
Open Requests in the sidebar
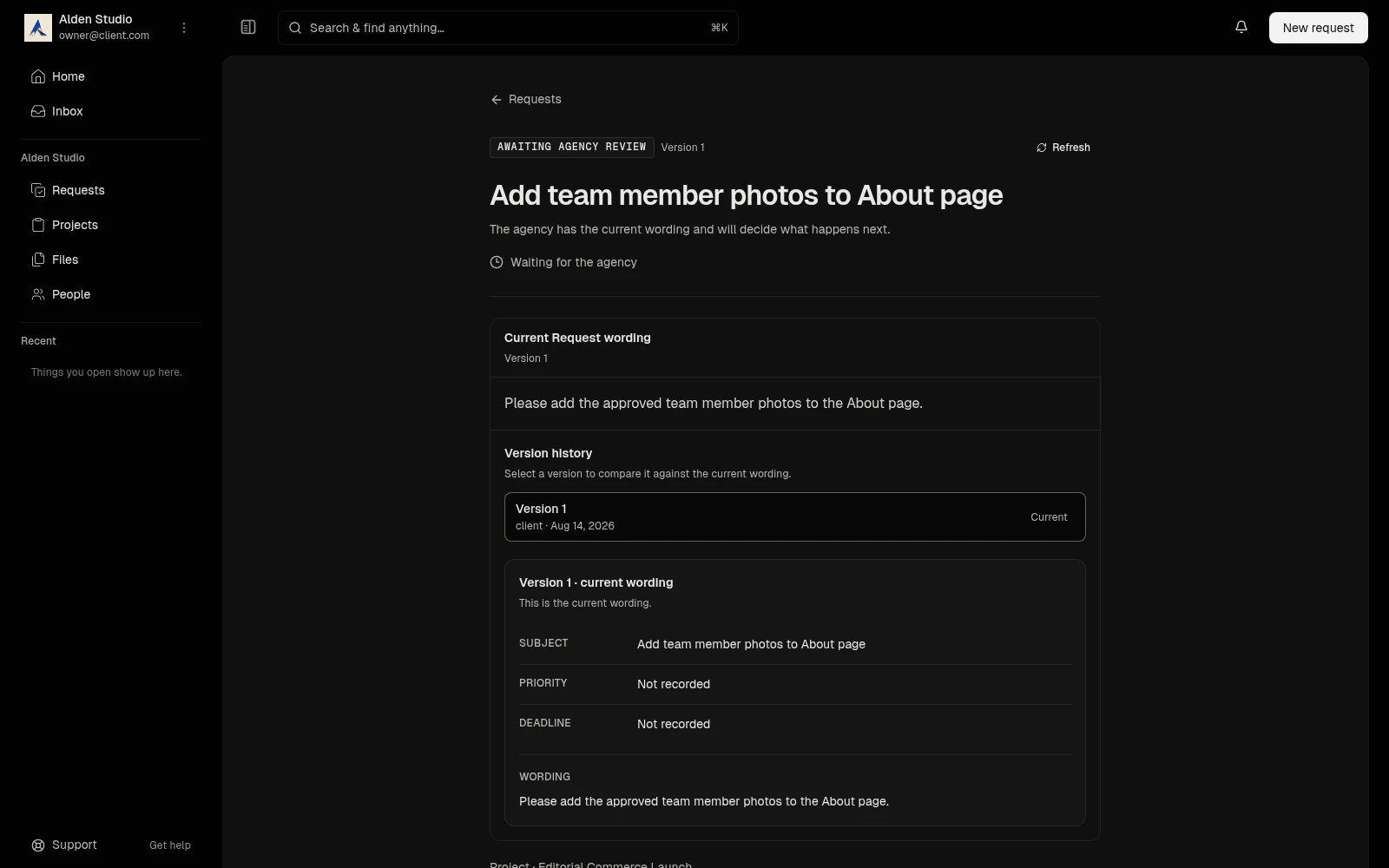(111, 190)
